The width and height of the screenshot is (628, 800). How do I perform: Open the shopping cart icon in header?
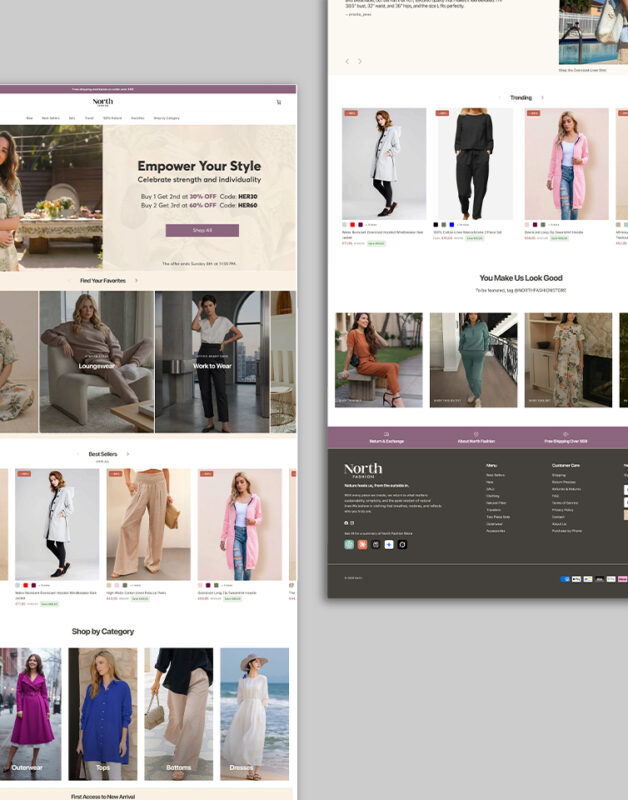[278, 102]
